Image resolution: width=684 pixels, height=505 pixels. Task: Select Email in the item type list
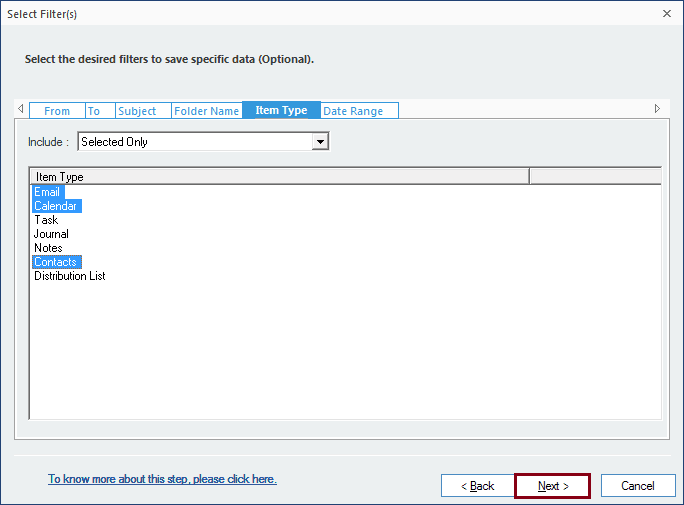(x=47, y=192)
